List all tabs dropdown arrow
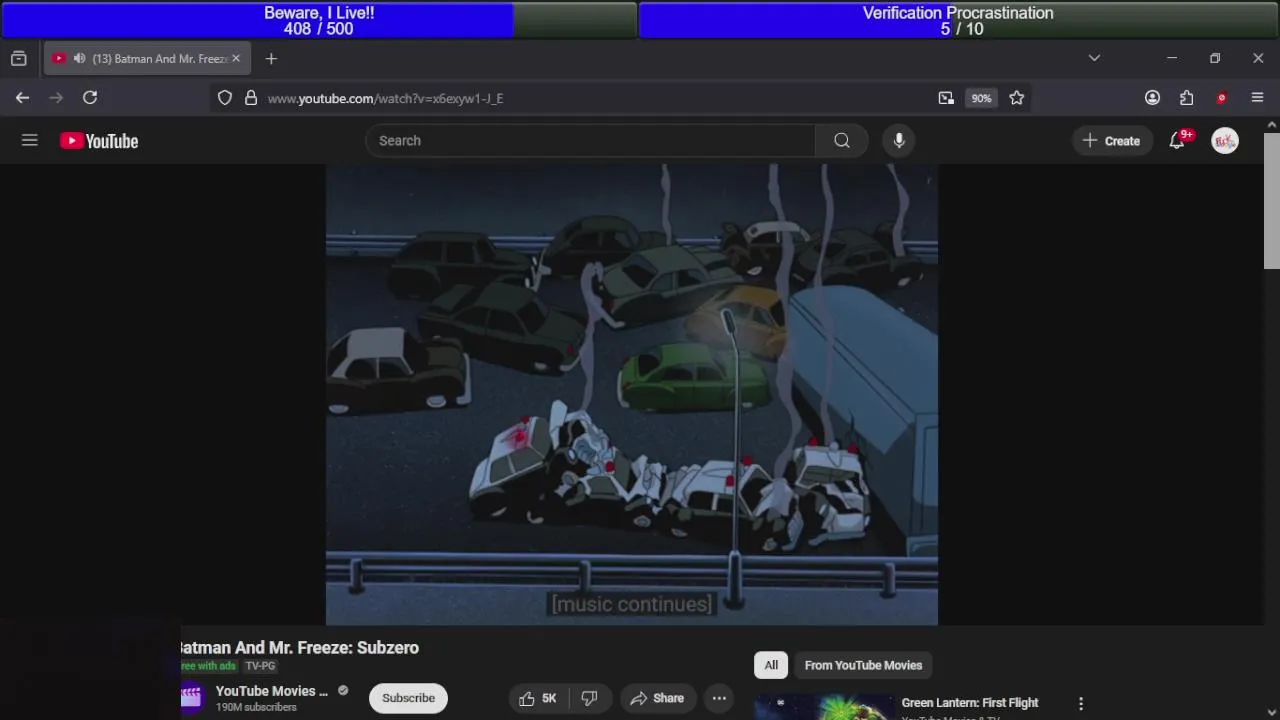 pos(1094,58)
